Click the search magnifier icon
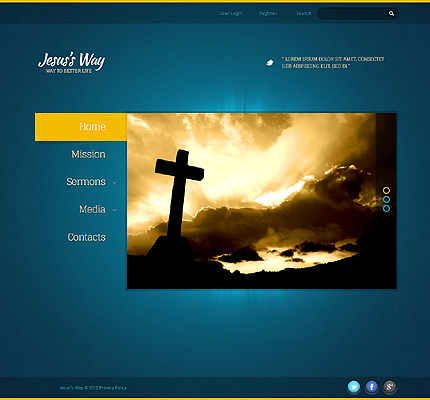Screen dimensions: 430x400 click(x=391, y=13)
